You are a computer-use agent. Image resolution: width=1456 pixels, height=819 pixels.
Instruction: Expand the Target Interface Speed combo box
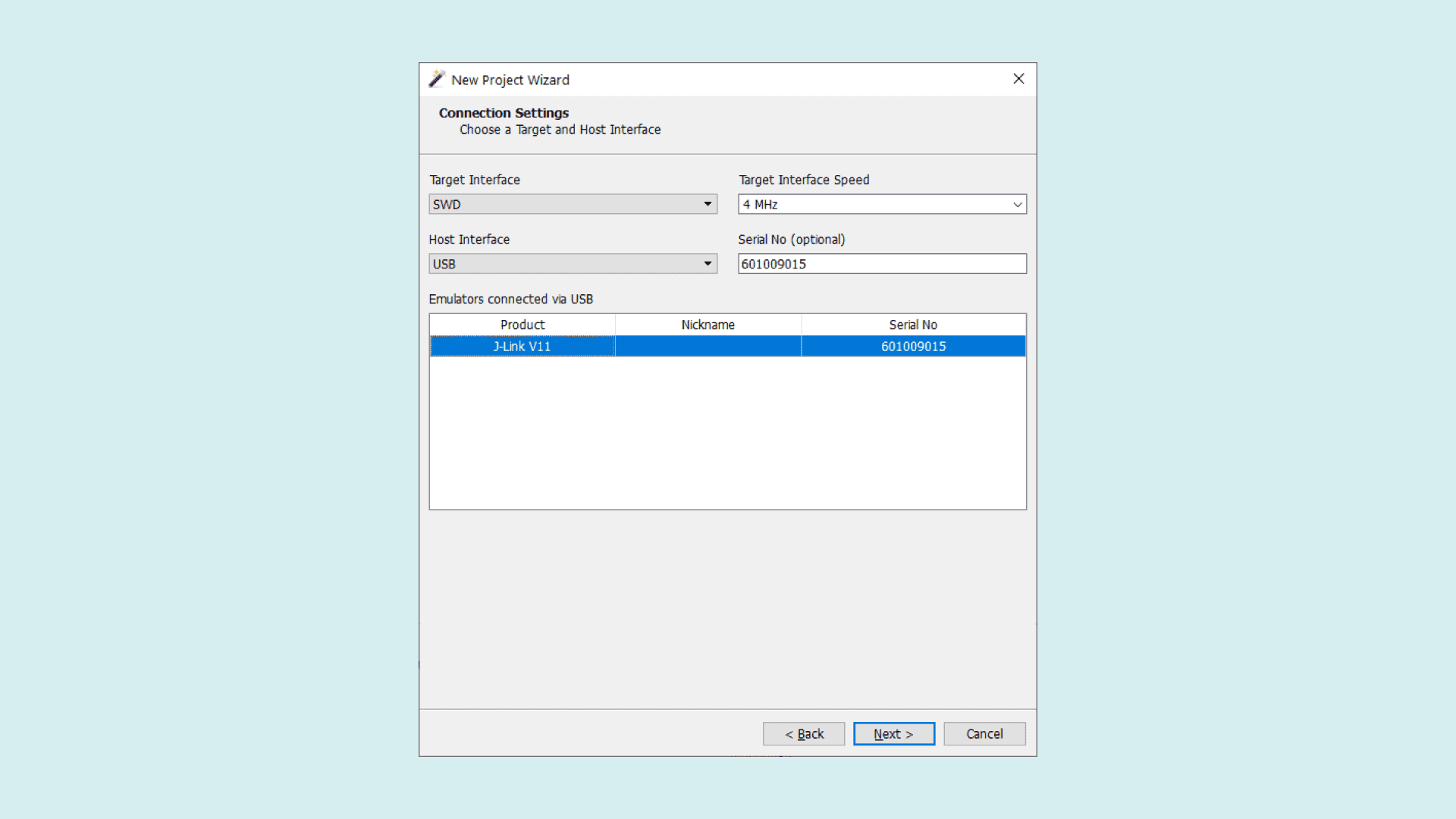tap(872, 204)
